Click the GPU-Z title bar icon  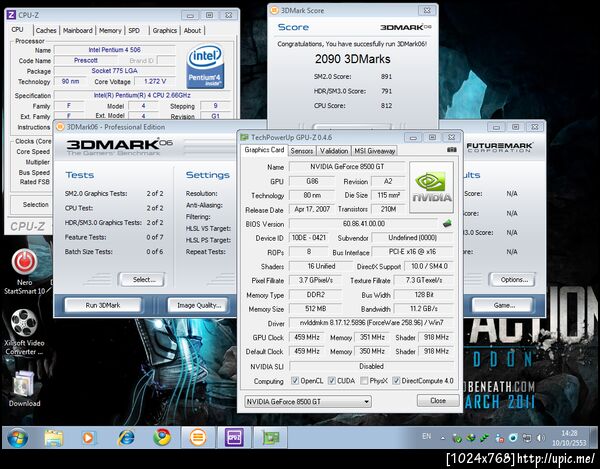(244, 137)
